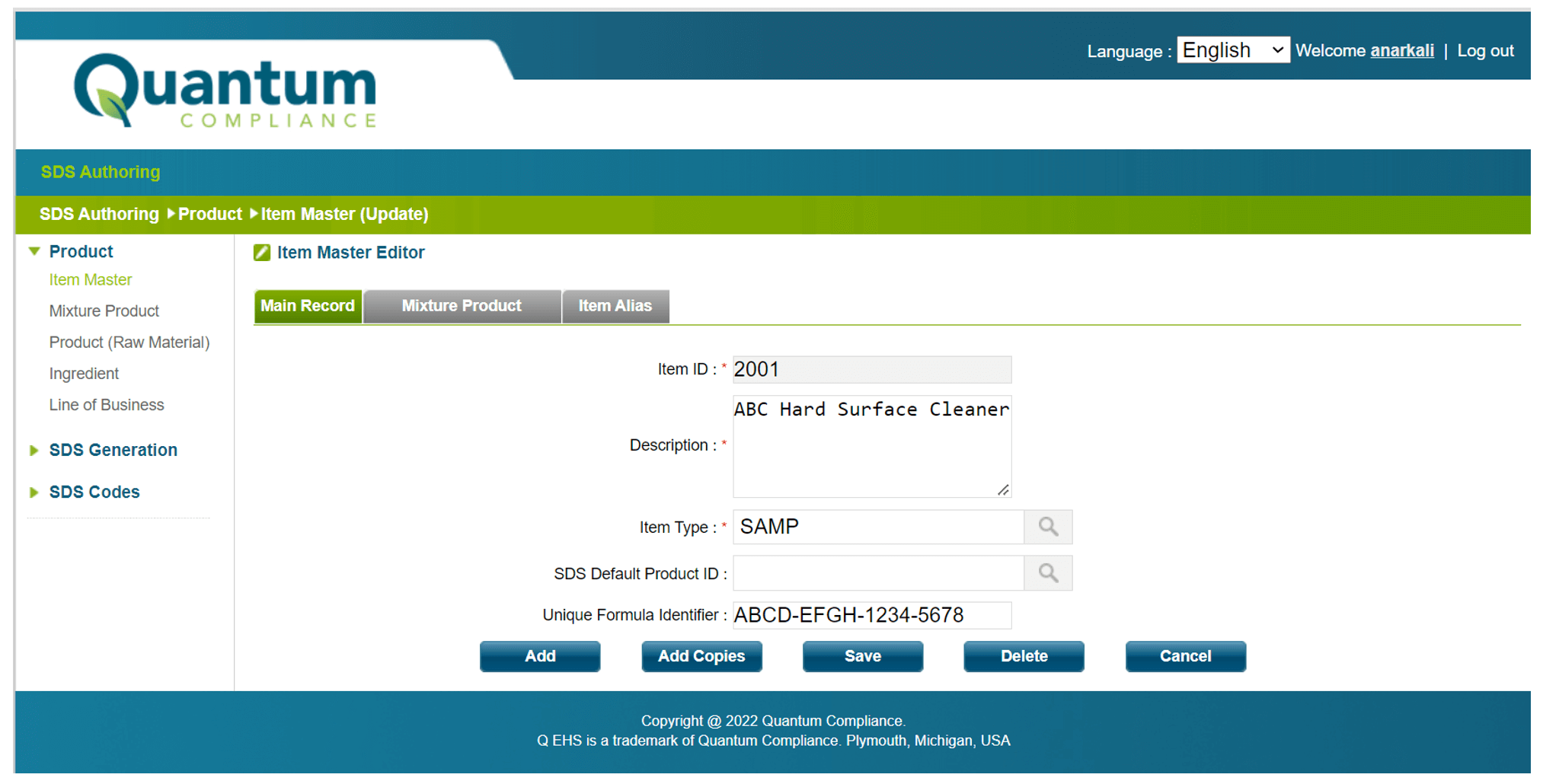
Task: Click Item Master (Update) breadcrumb
Action: pos(345,214)
